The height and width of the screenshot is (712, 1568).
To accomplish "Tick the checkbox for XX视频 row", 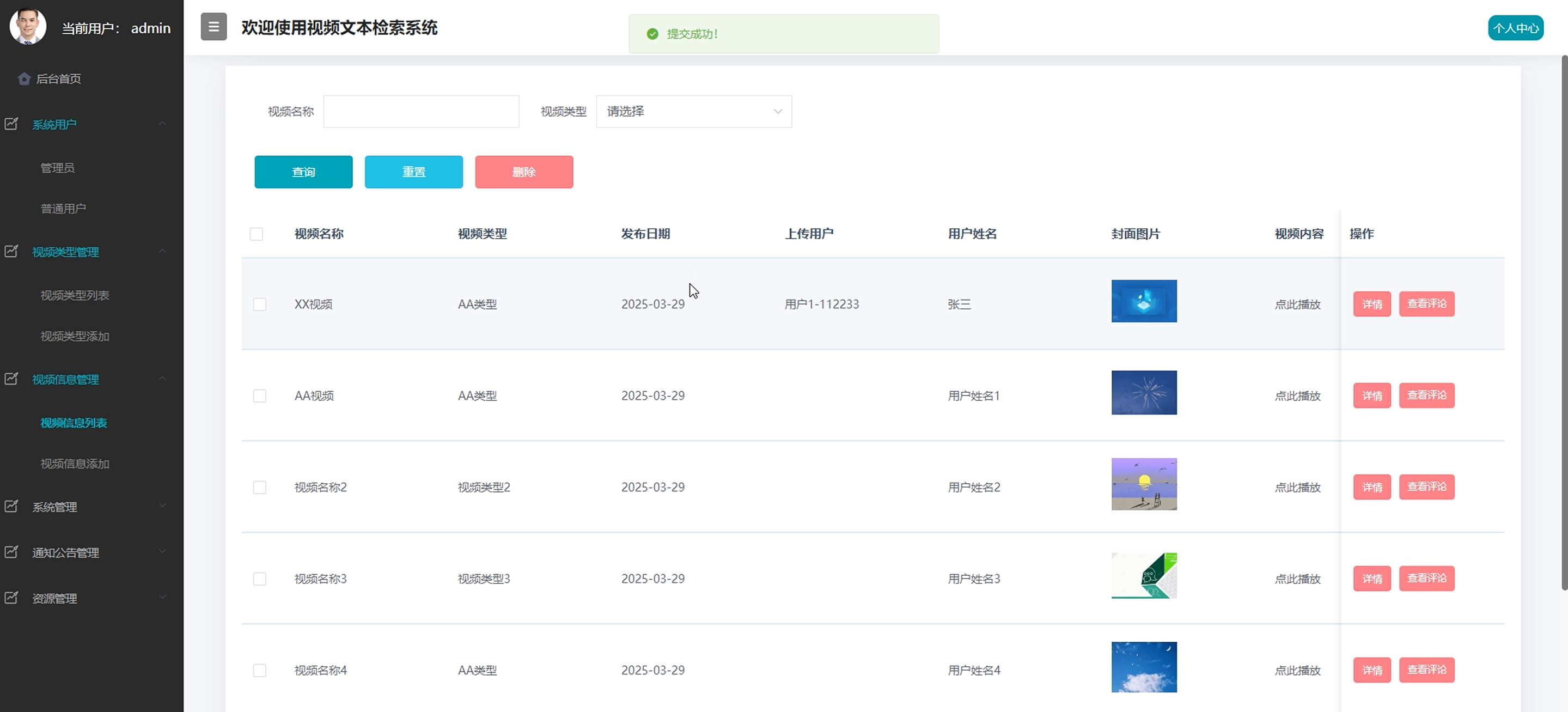I will tap(259, 304).
